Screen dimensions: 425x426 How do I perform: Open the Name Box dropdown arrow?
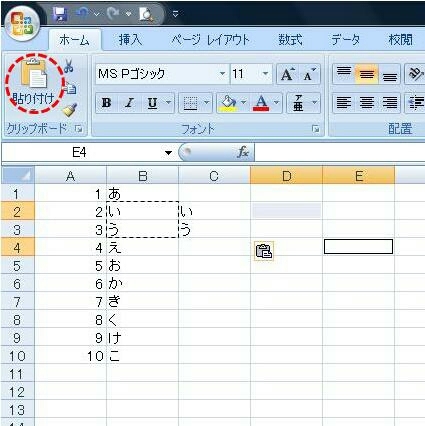169,153
